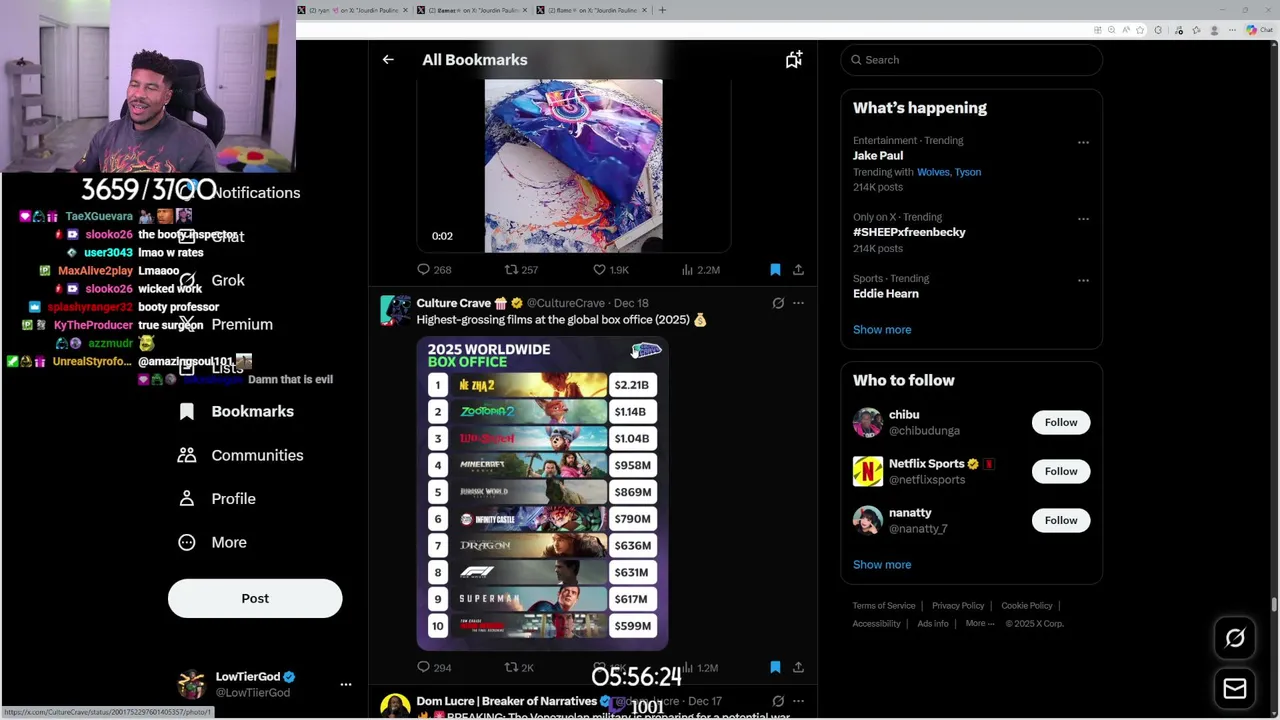Open the Terms of Service link
This screenshot has height=720, width=1280.
click(x=884, y=606)
